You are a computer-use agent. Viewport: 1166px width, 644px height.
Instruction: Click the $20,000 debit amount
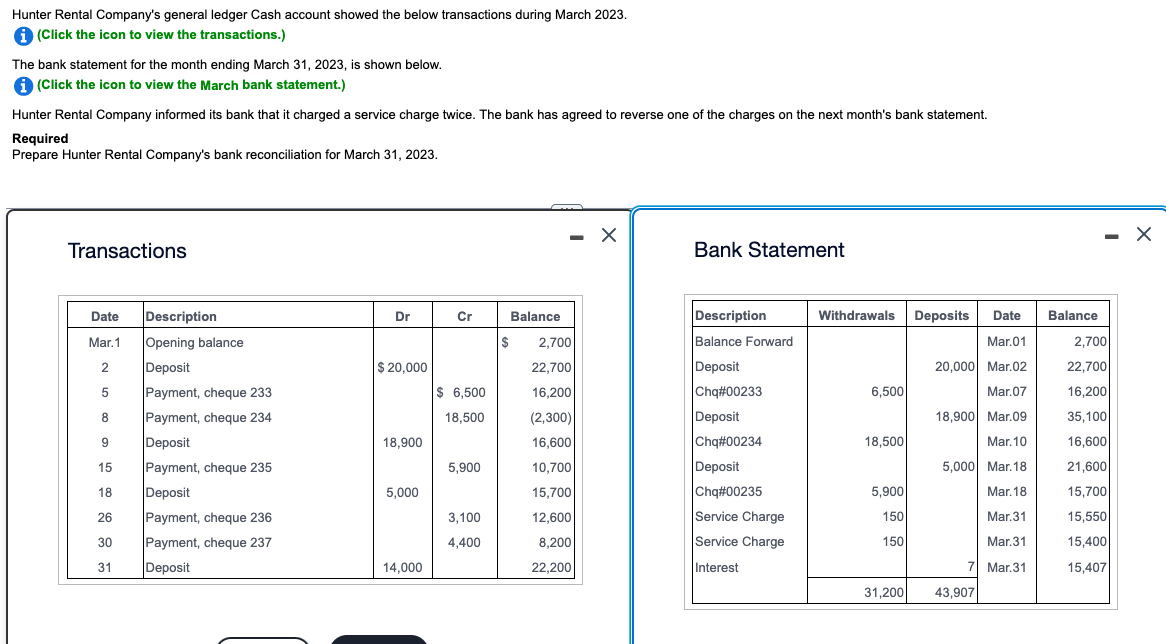click(x=402, y=367)
